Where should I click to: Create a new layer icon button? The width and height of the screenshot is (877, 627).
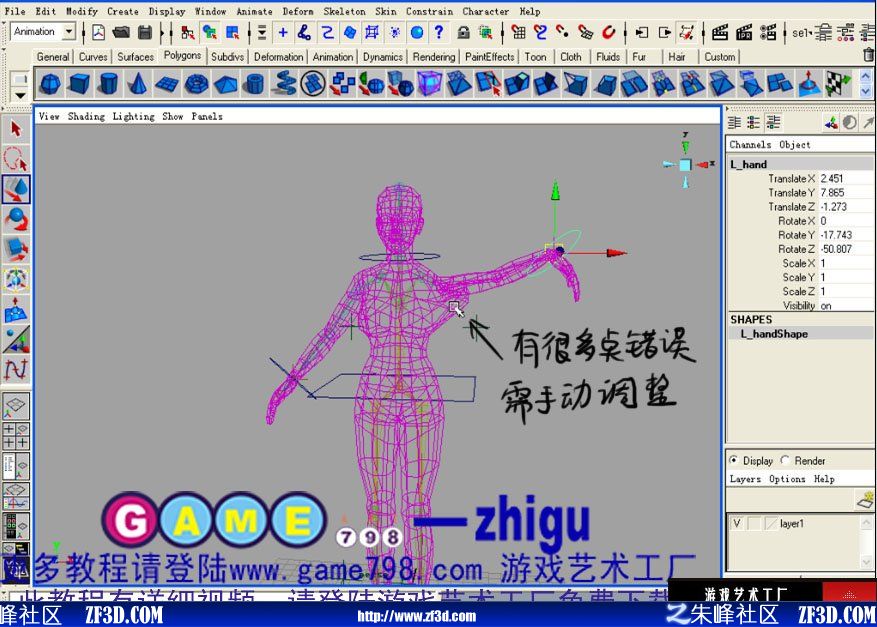[865, 499]
